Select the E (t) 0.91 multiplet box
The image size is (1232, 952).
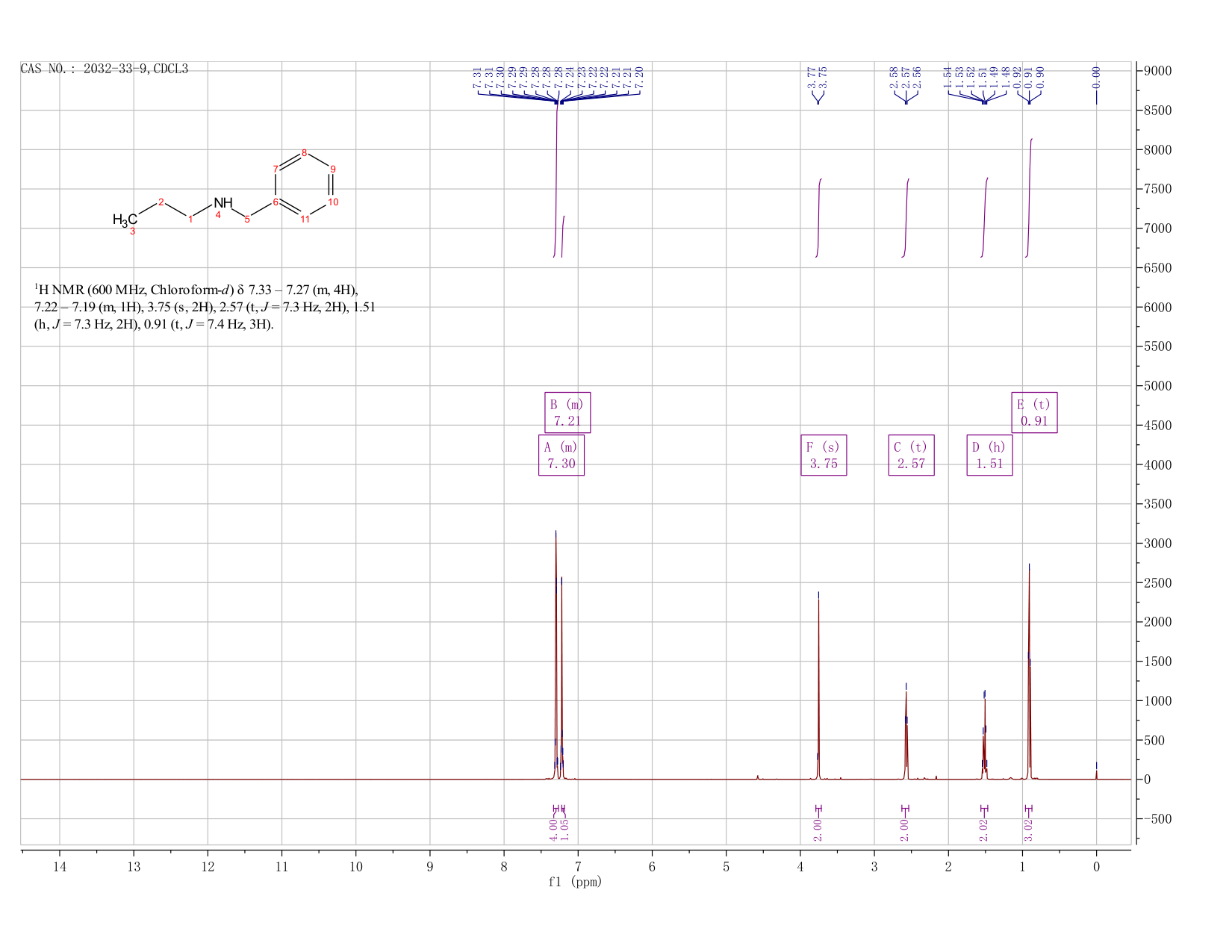coord(1034,412)
